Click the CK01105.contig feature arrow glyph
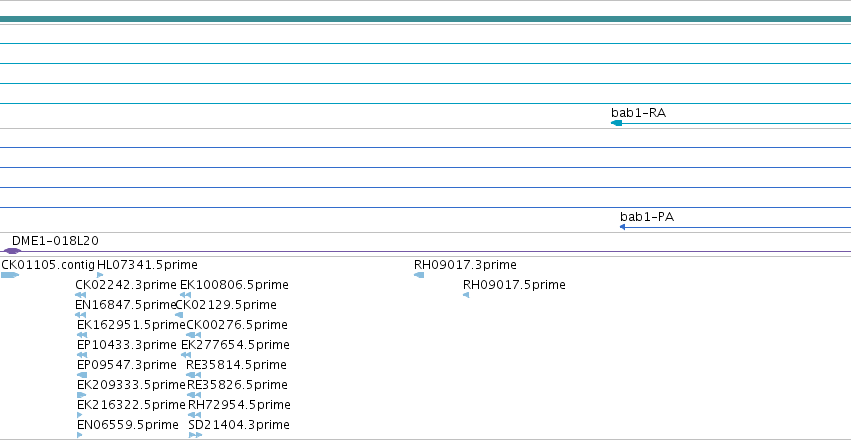The width and height of the screenshot is (851, 440). tap(10, 275)
